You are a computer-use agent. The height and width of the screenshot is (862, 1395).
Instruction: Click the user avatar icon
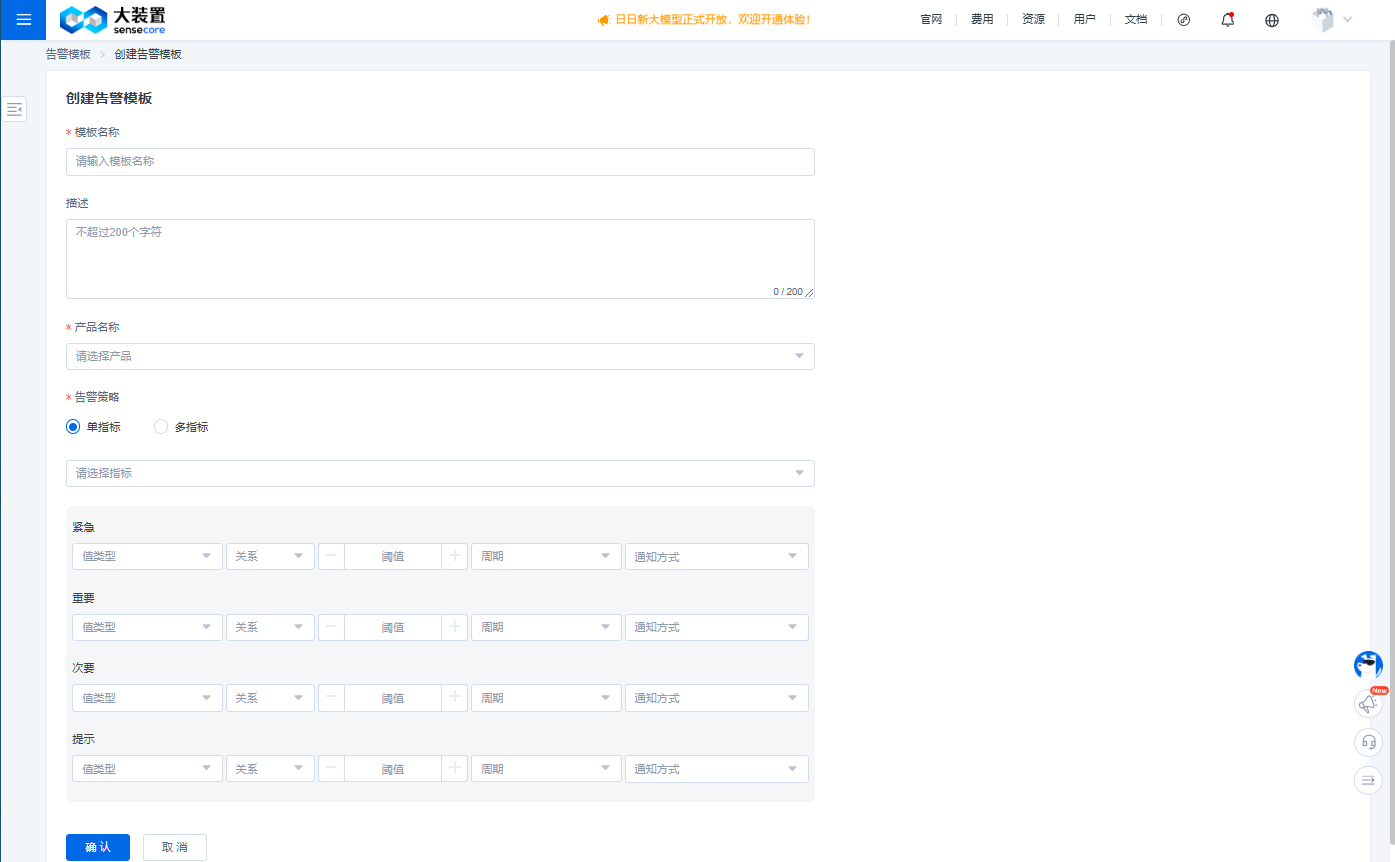pos(1323,19)
